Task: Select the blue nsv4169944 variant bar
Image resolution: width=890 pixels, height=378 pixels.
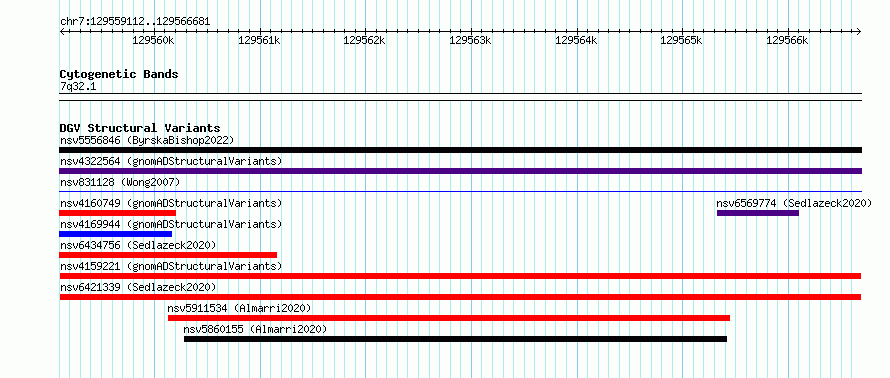Action: [x=115, y=234]
